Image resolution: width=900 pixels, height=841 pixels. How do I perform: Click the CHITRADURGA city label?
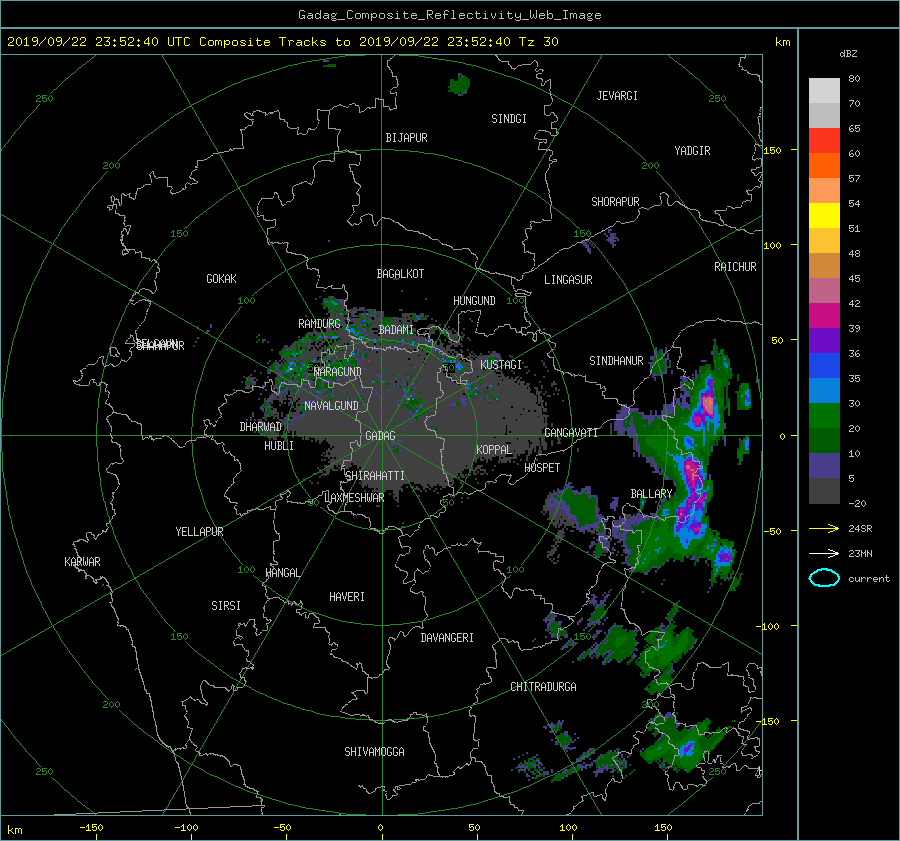(543, 687)
